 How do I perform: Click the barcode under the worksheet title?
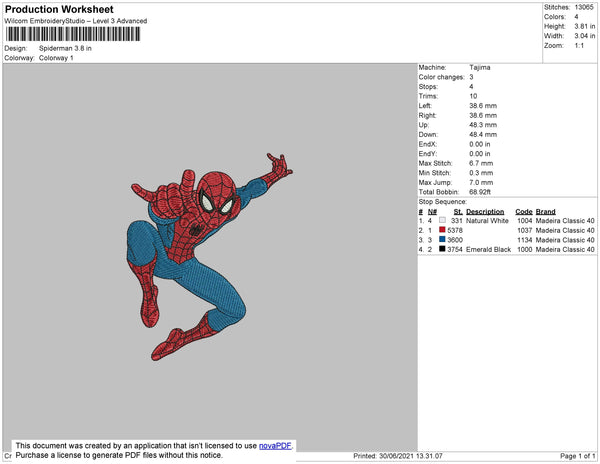pyautogui.click(x=73, y=34)
